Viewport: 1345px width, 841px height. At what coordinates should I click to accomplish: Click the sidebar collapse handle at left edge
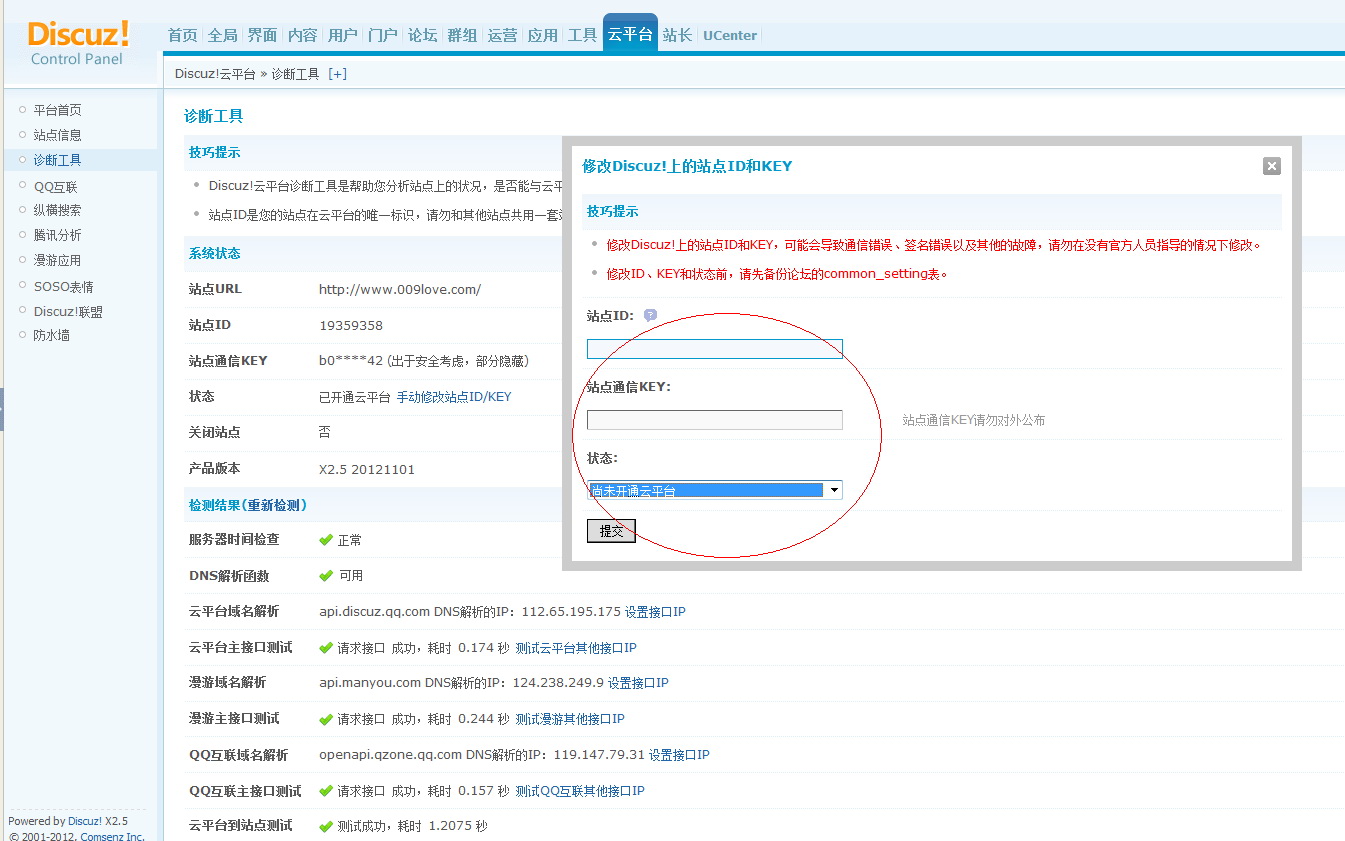click(2, 409)
